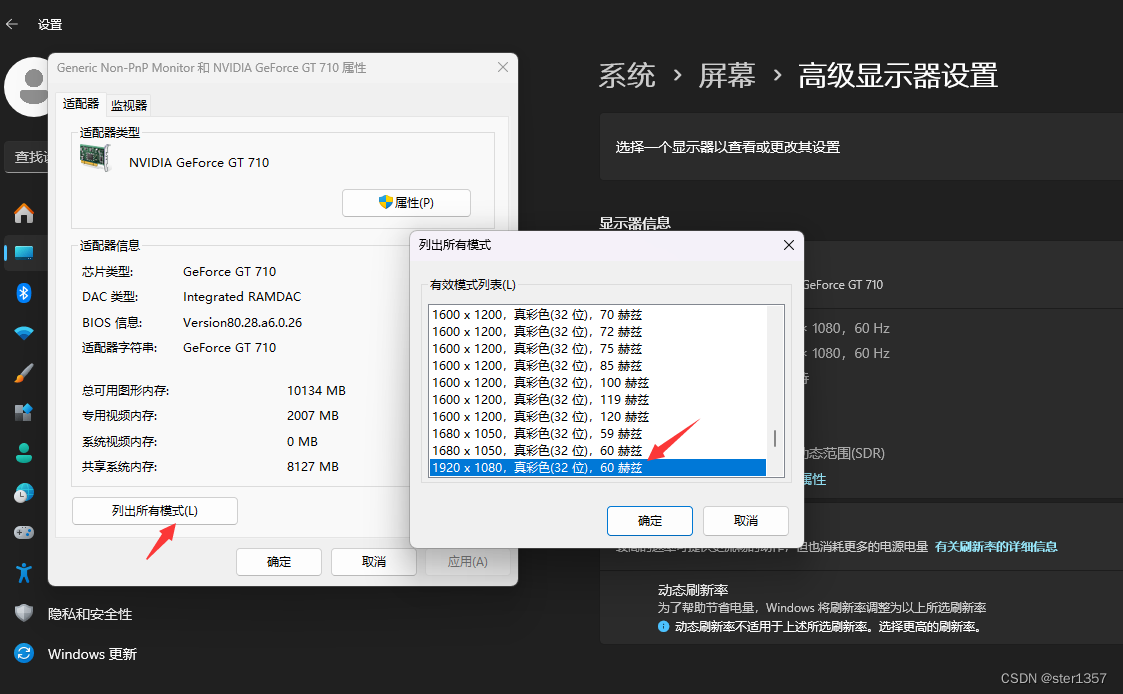The image size is (1123, 694).
Task: Open the Gaming controller icon in sidebar
Action: pos(24,532)
